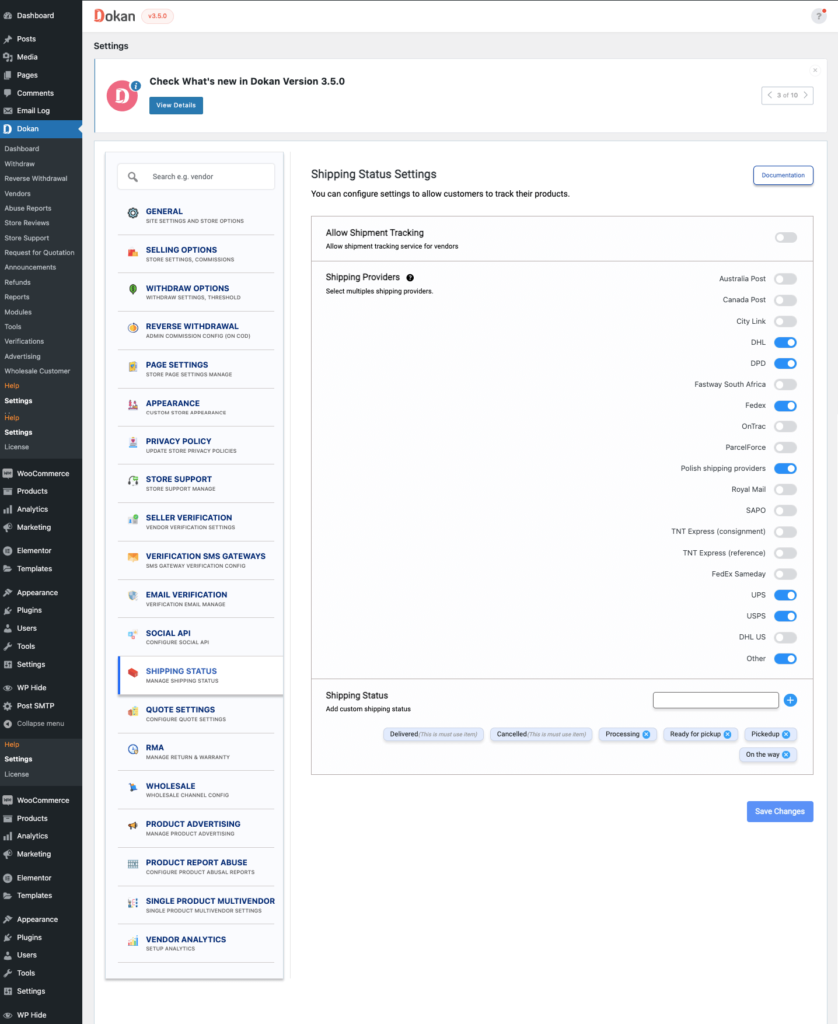Turn off the Fedex toggle

tap(785, 406)
